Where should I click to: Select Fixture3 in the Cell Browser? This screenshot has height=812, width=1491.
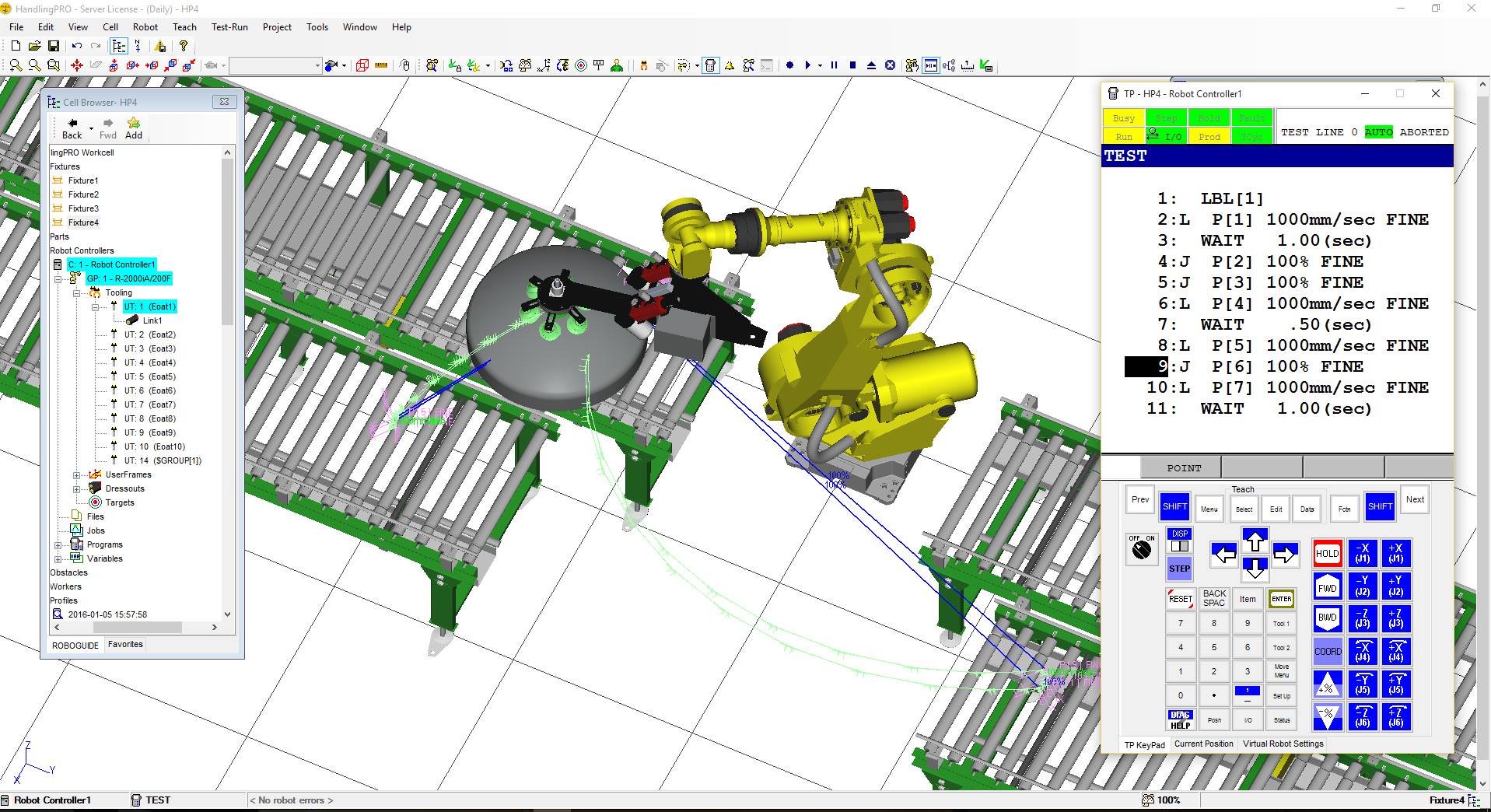(x=83, y=208)
